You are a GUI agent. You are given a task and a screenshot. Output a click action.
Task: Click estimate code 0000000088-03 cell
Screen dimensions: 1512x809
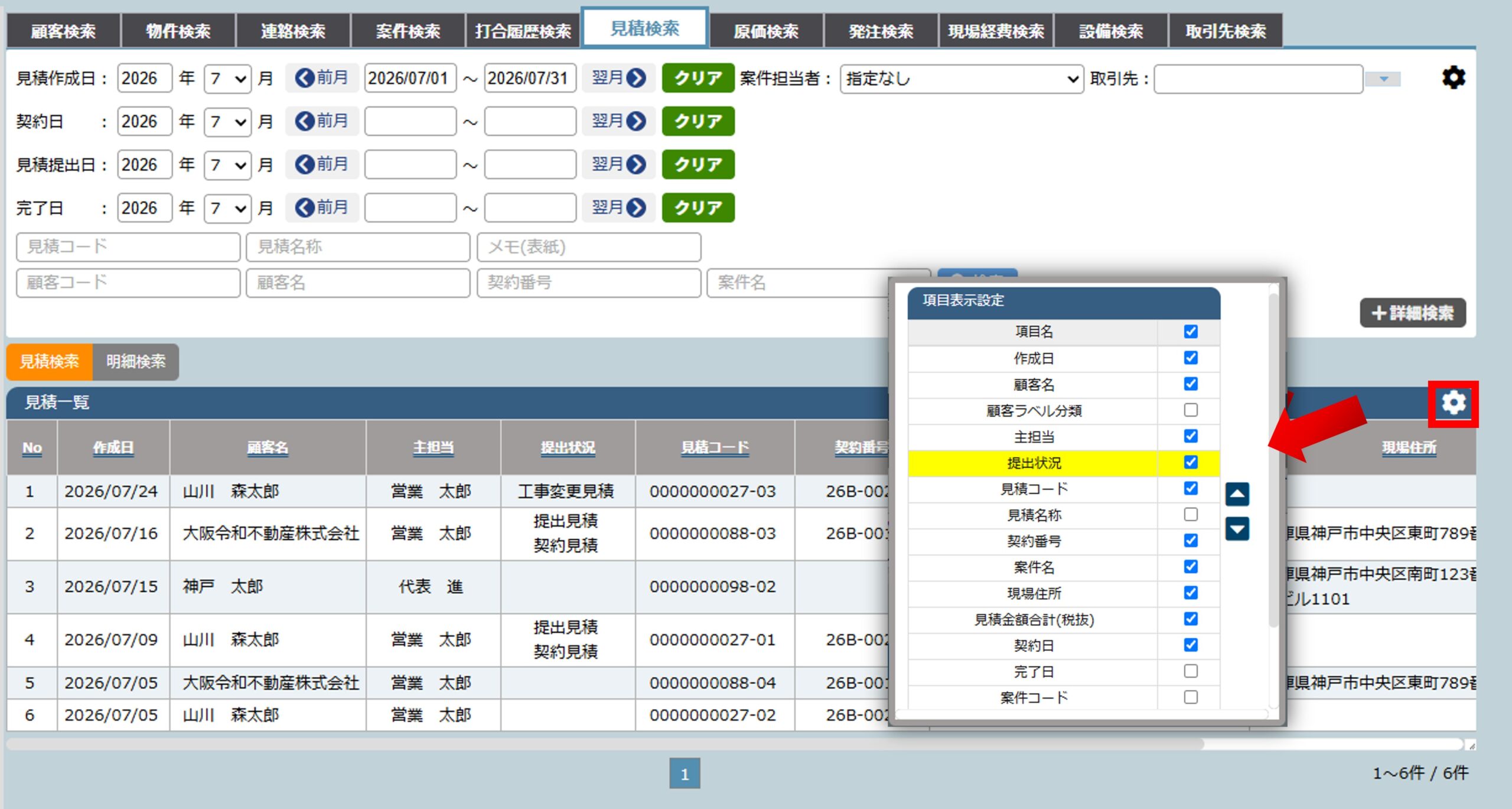point(715,534)
